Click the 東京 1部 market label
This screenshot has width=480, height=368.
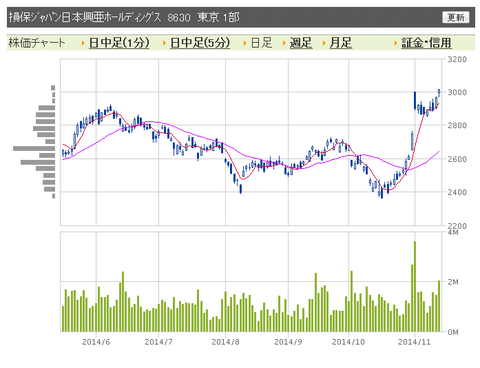(218, 17)
